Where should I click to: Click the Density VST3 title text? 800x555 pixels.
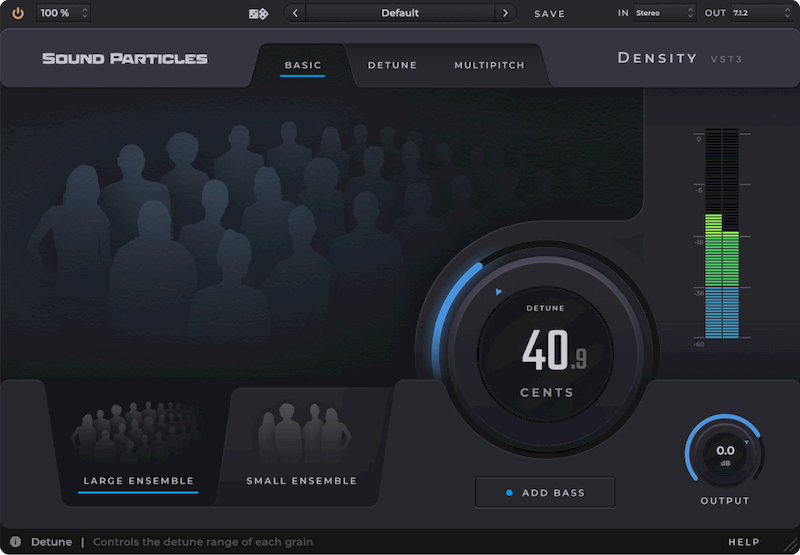(680, 58)
